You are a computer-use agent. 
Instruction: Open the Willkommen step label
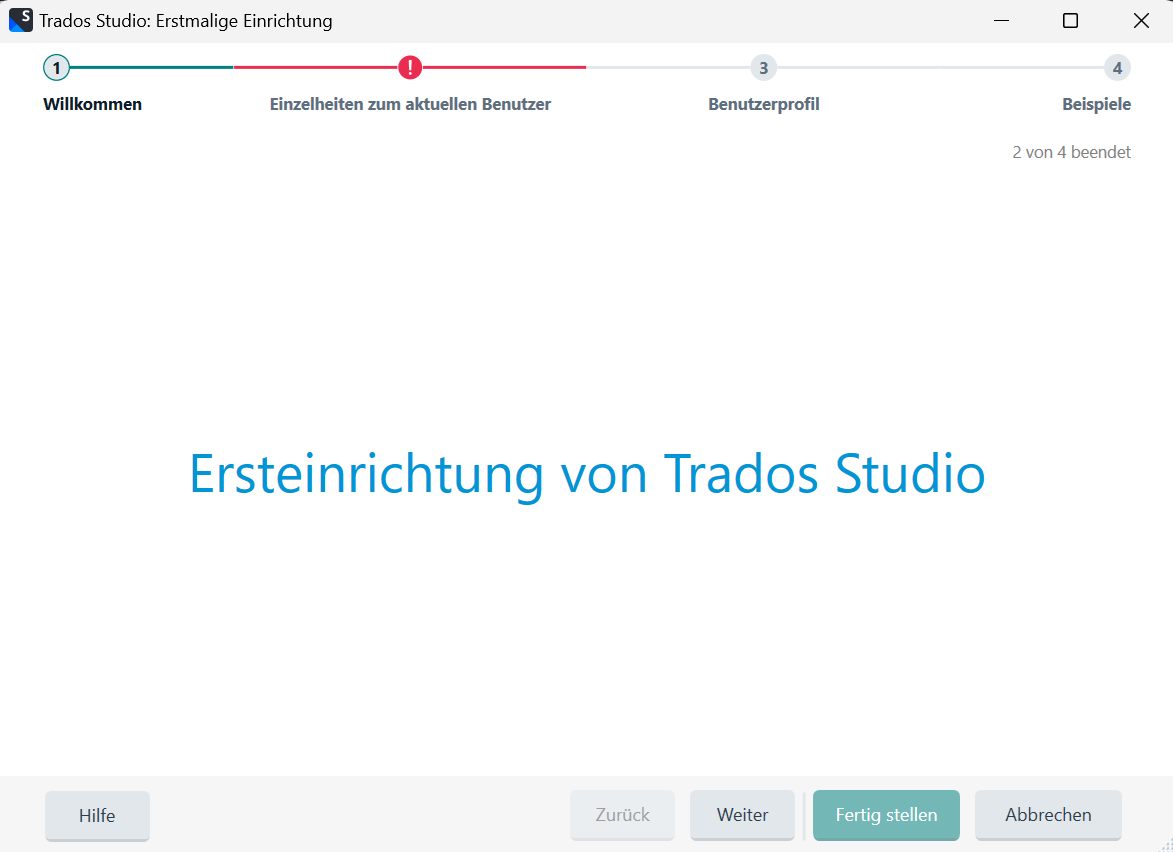point(93,104)
